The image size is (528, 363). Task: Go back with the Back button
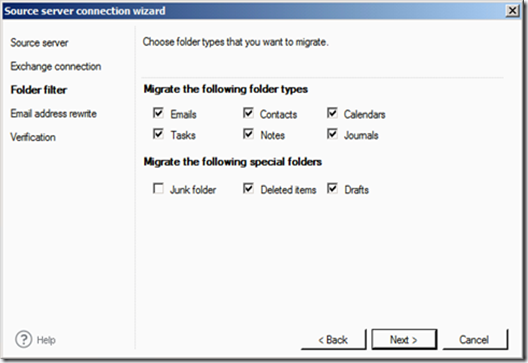[x=333, y=339]
